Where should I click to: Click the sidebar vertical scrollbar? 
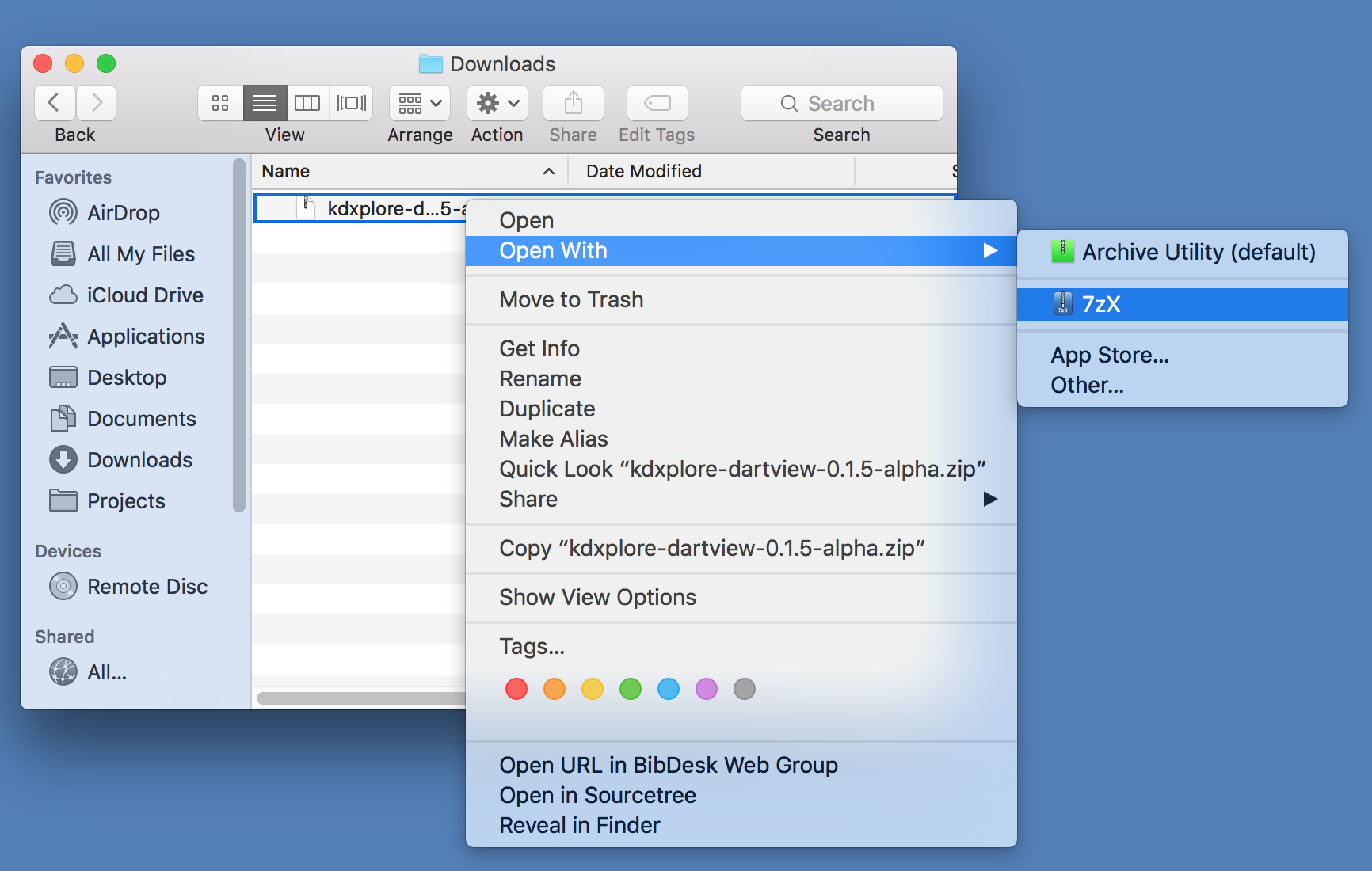click(x=239, y=336)
